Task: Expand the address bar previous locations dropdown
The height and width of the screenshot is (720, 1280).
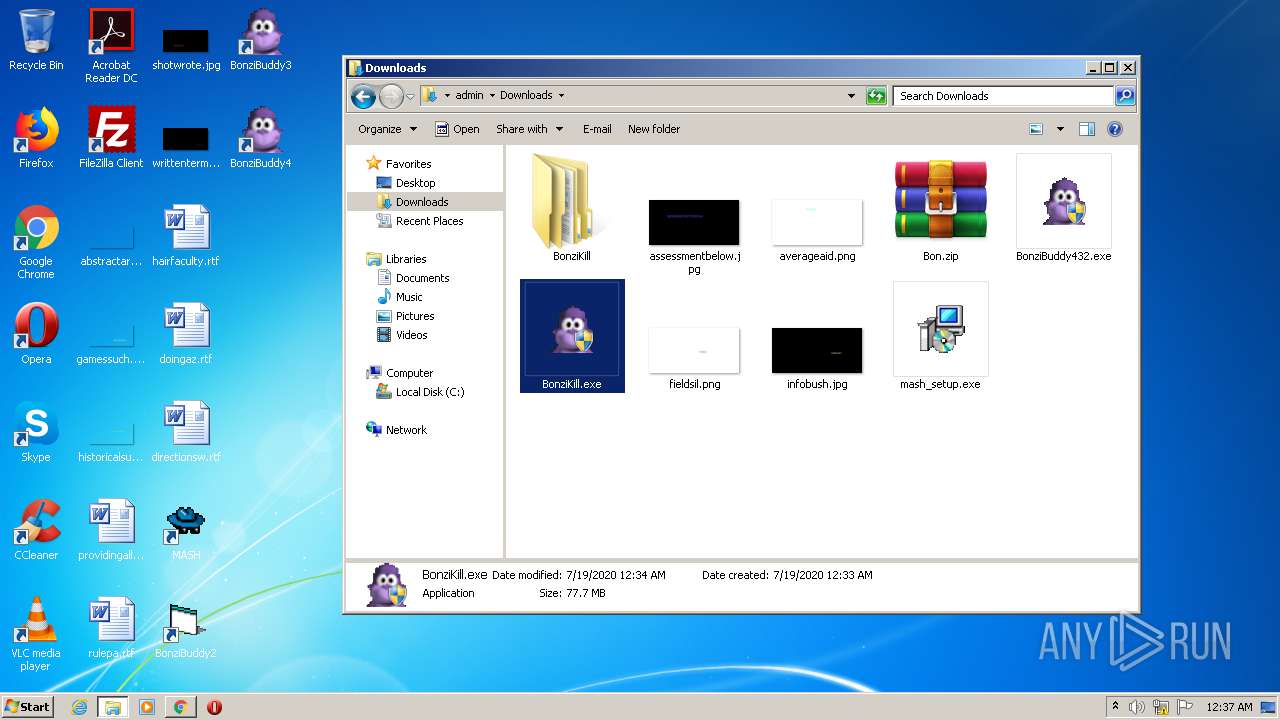Action: [851, 96]
